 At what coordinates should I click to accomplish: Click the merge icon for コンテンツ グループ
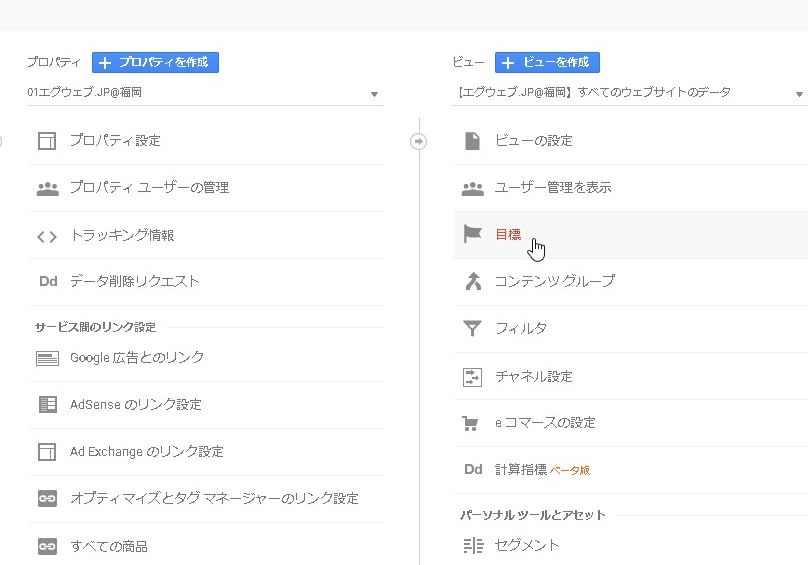(x=473, y=281)
